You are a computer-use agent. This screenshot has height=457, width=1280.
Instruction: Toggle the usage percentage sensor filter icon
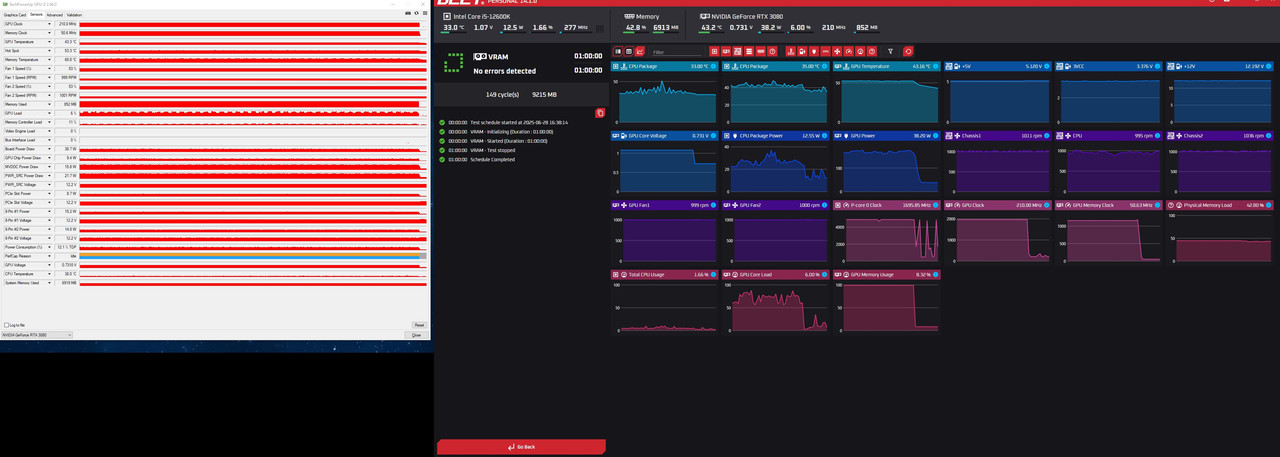860,51
